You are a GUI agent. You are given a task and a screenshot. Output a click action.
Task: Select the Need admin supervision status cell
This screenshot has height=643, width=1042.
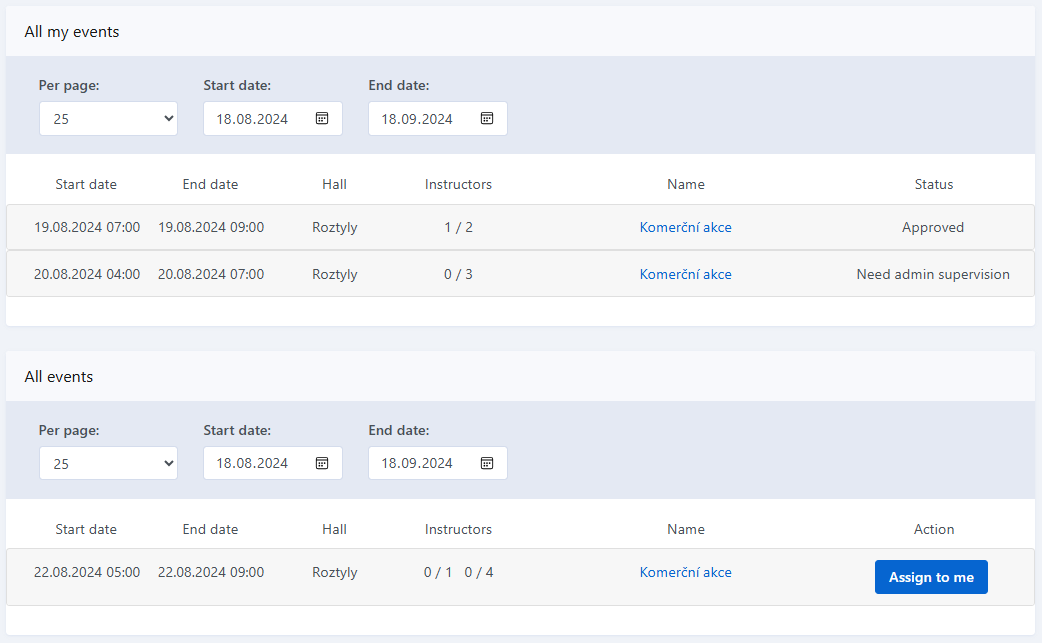[933, 274]
